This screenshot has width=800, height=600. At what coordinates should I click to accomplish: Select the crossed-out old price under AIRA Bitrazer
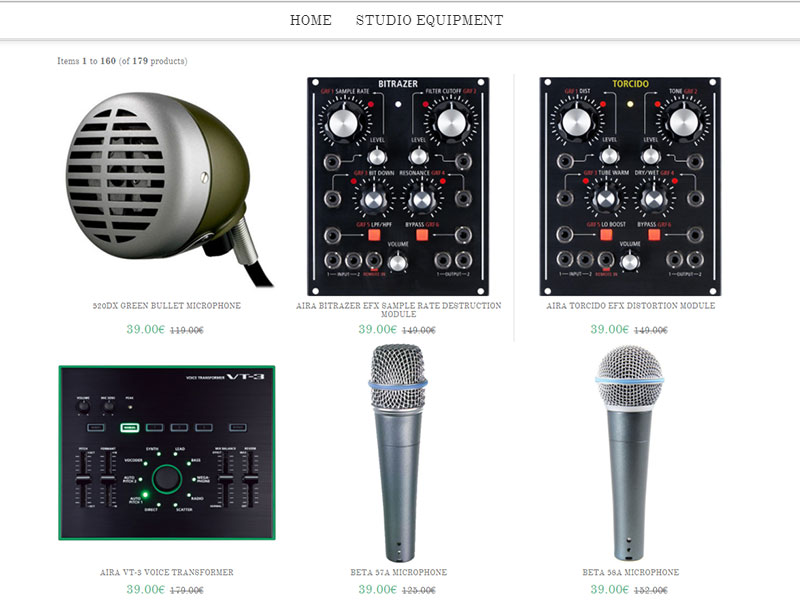click(419, 331)
